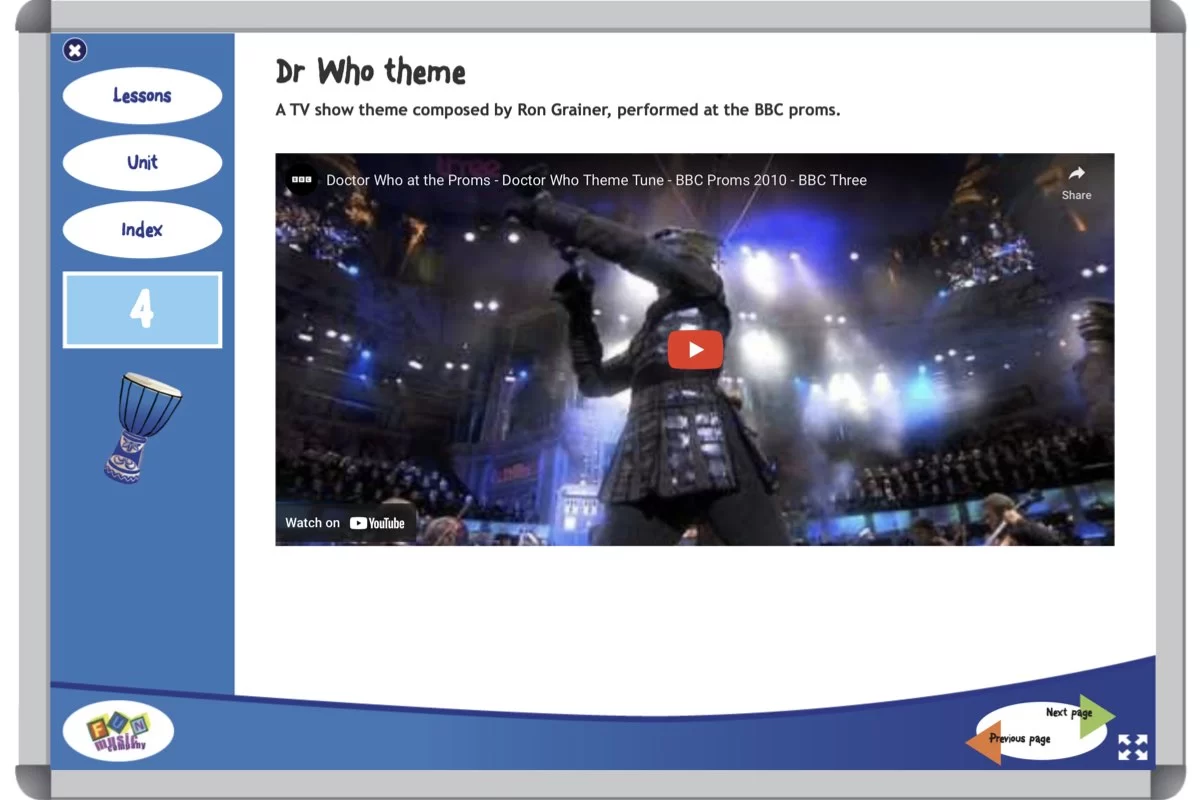Close the panel with the X icon
This screenshot has height=800, width=1200.
click(75, 50)
